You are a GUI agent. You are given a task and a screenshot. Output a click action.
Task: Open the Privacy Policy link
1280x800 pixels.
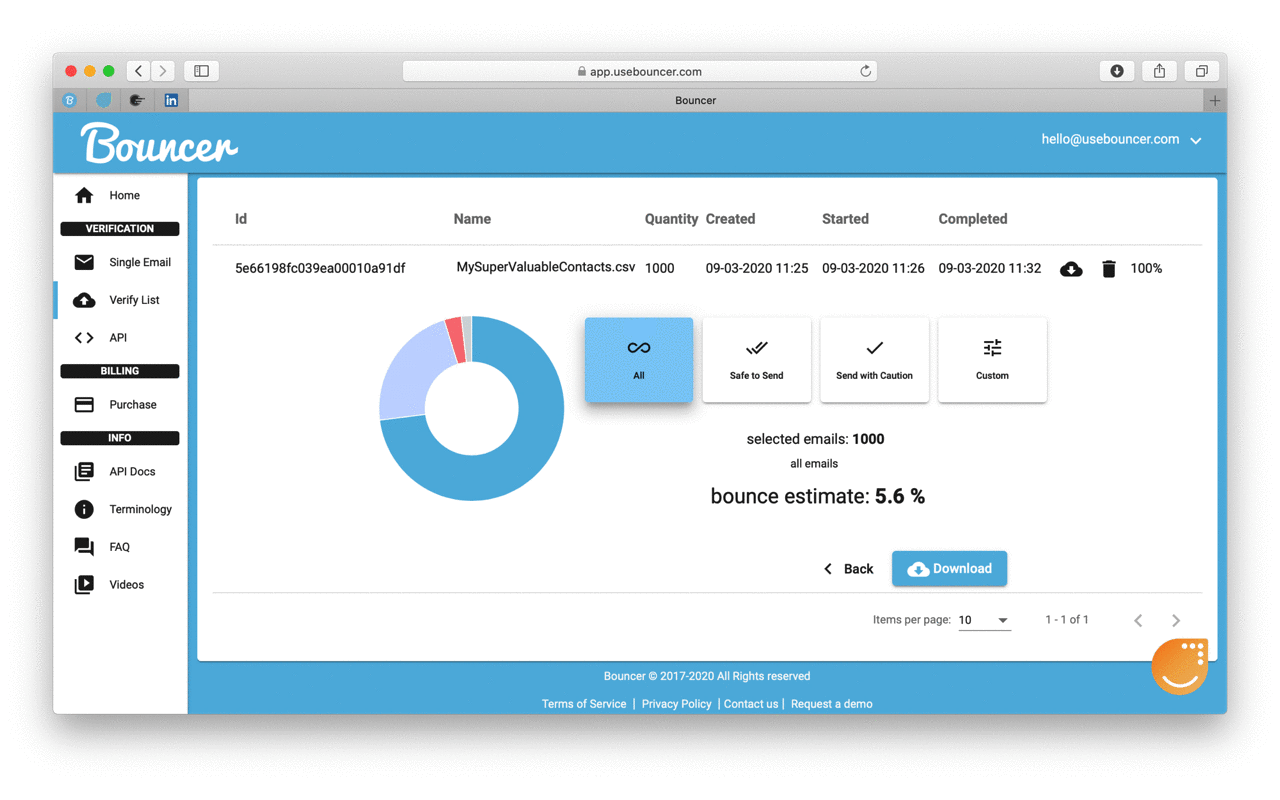tap(676, 703)
